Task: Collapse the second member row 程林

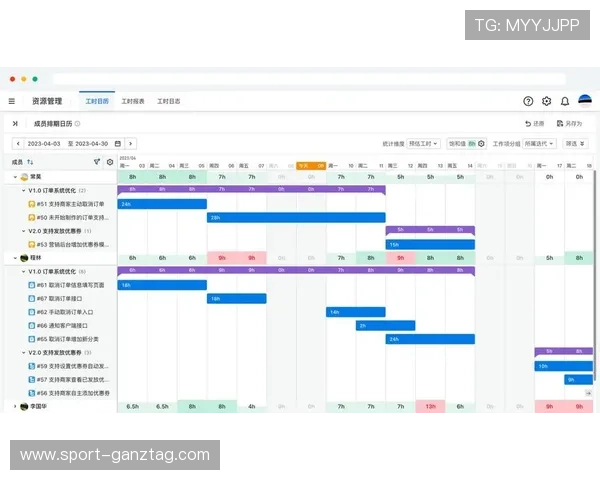Action: point(15,258)
